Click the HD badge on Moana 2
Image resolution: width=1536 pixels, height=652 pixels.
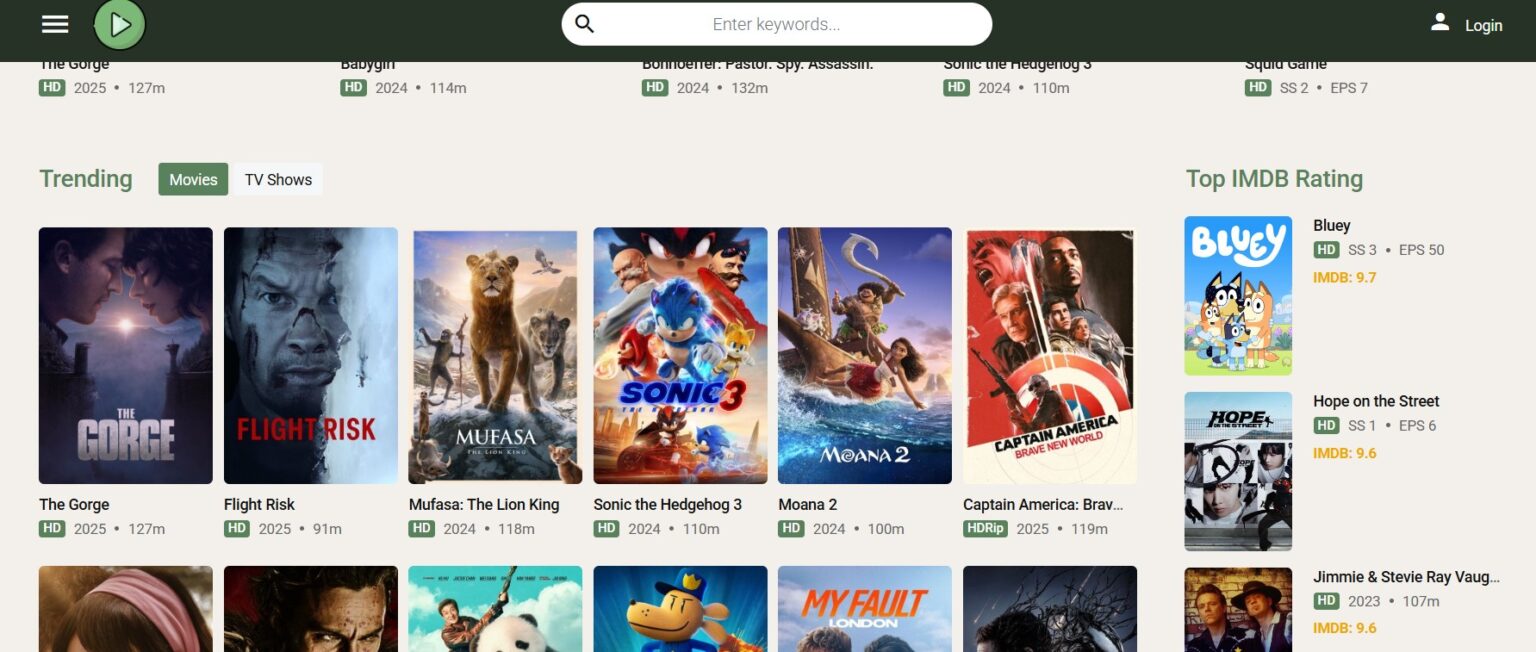[x=791, y=528]
